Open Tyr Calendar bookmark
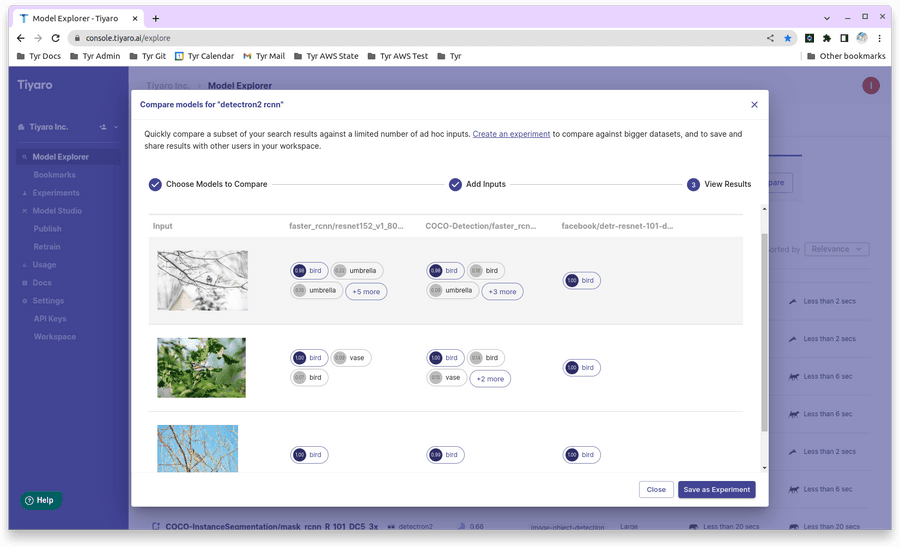Screen dimensions: 900x547 coord(204,56)
